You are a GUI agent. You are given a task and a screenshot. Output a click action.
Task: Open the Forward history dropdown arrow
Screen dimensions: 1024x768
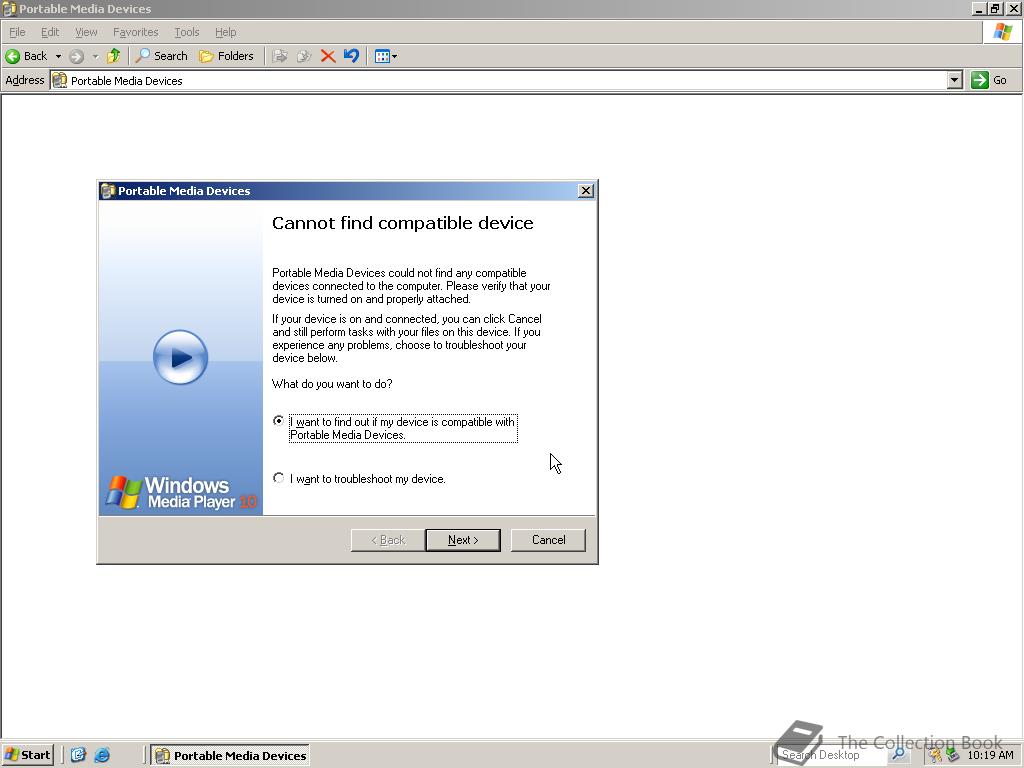pyautogui.click(x=95, y=56)
